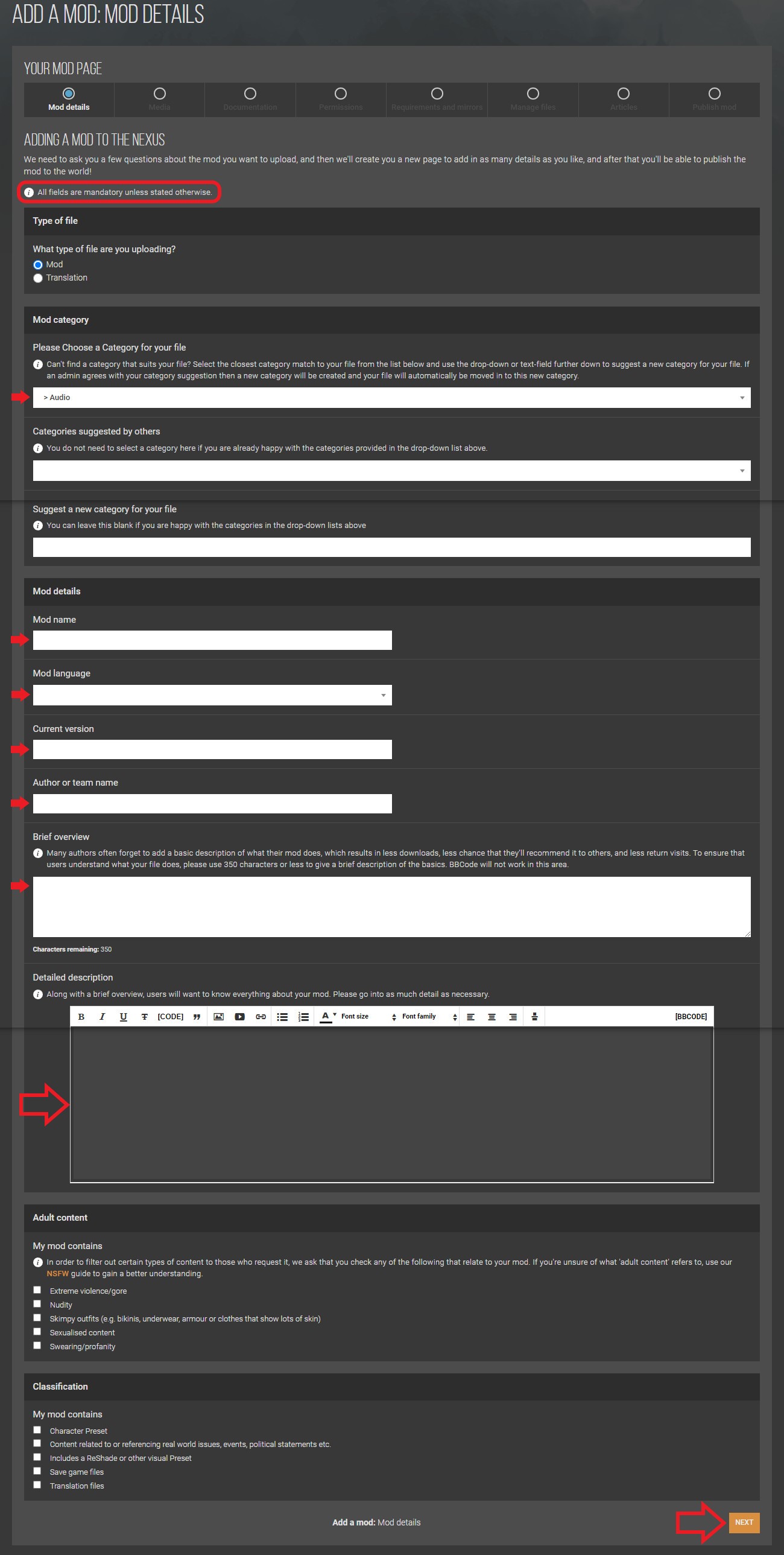Click the info icon under Detailed description
This screenshot has width=784, height=1555.
(x=38, y=995)
